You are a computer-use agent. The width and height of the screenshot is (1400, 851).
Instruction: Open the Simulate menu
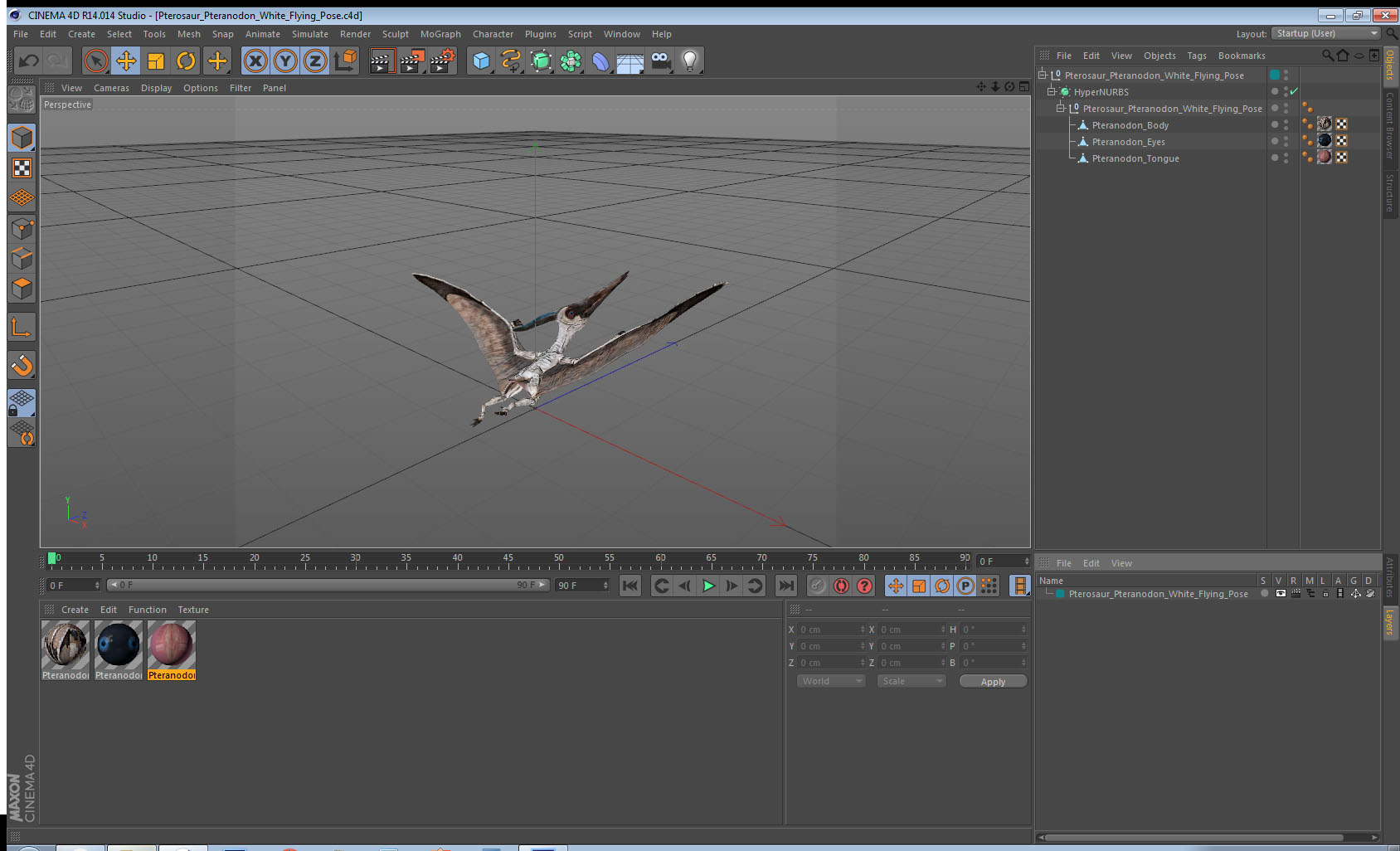pyautogui.click(x=310, y=34)
